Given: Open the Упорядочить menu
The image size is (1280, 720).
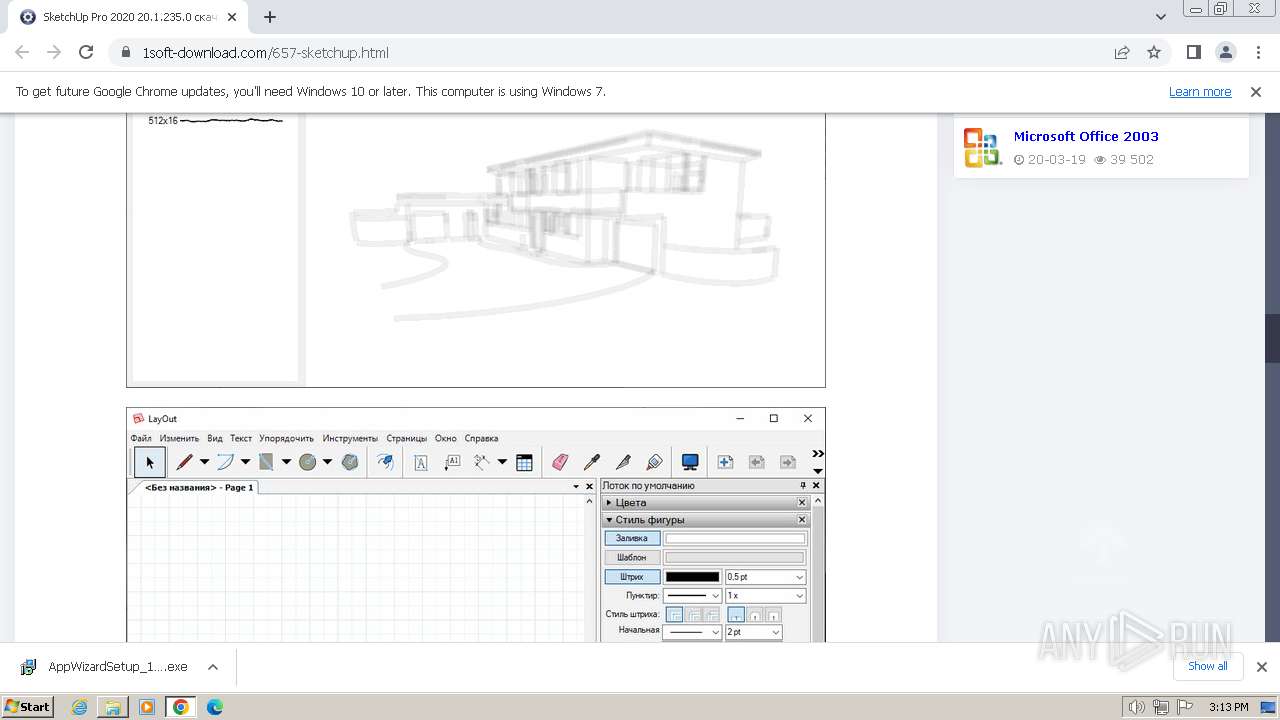Looking at the screenshot, I should coord(287,438).
